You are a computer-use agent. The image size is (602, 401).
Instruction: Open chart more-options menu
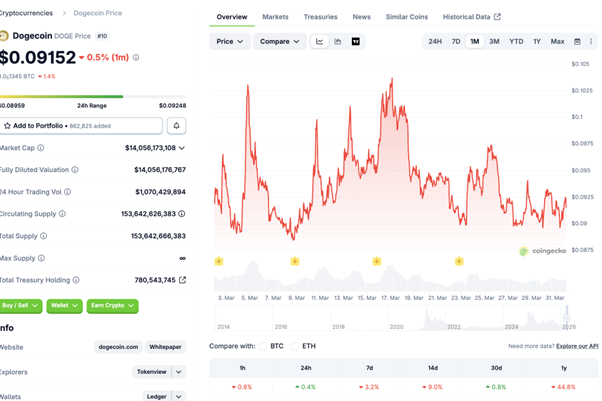pos(591,41)
